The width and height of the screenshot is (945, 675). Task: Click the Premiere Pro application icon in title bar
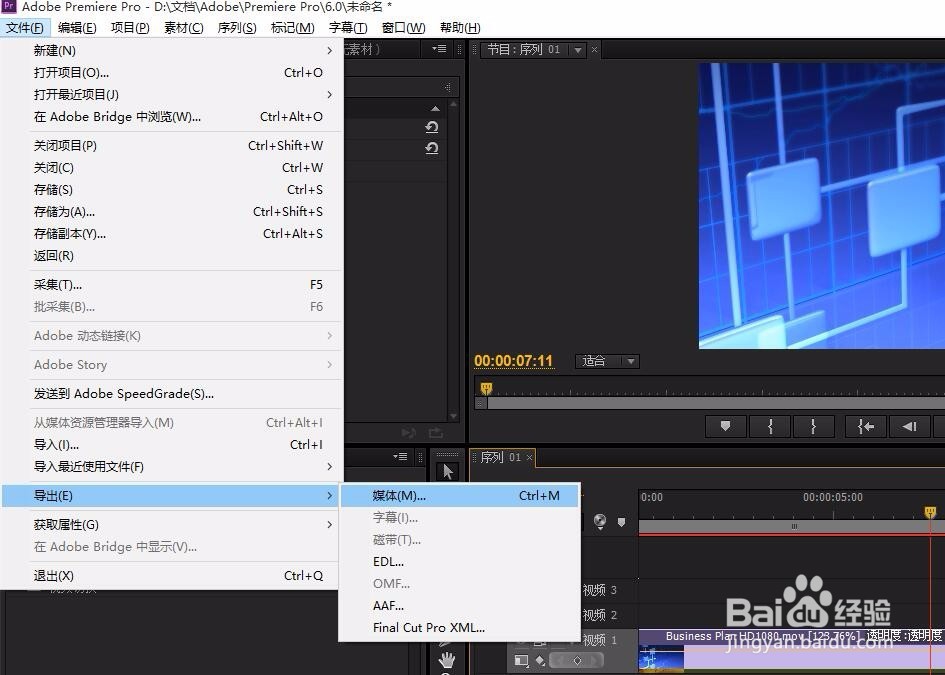[x=9, y=7]
